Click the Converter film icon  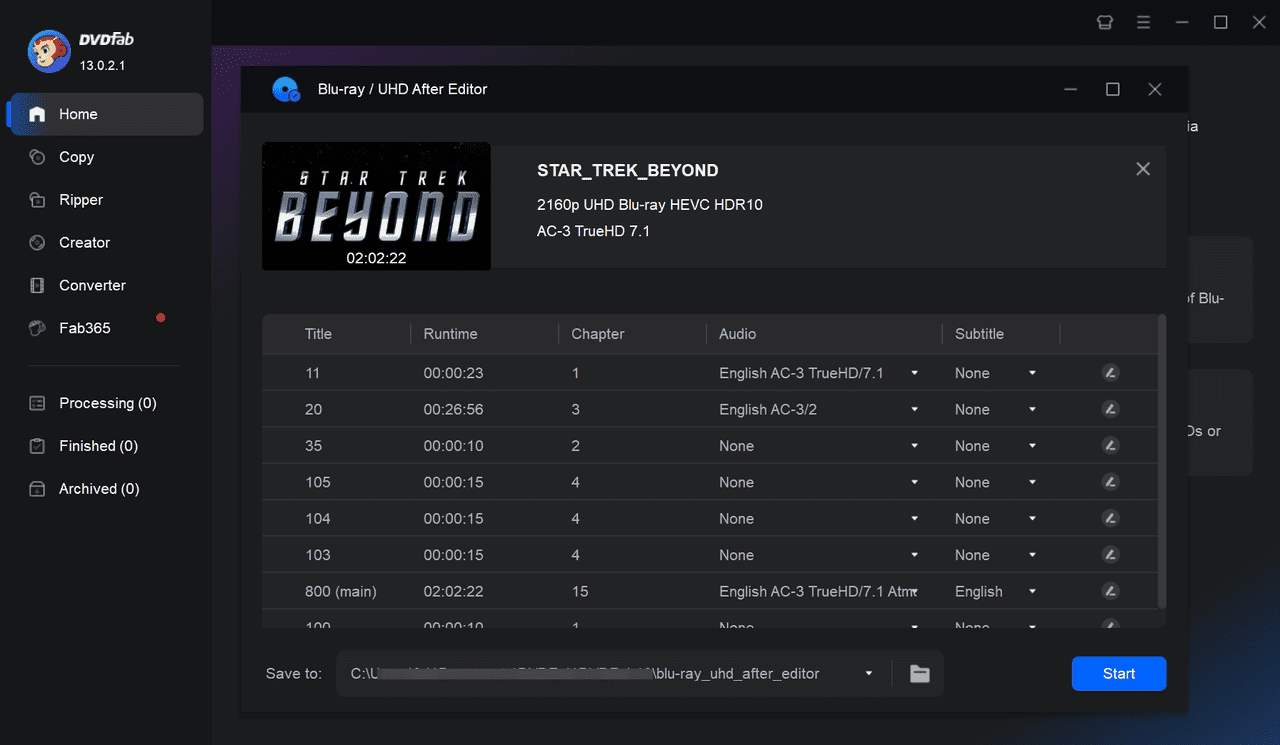37,286
